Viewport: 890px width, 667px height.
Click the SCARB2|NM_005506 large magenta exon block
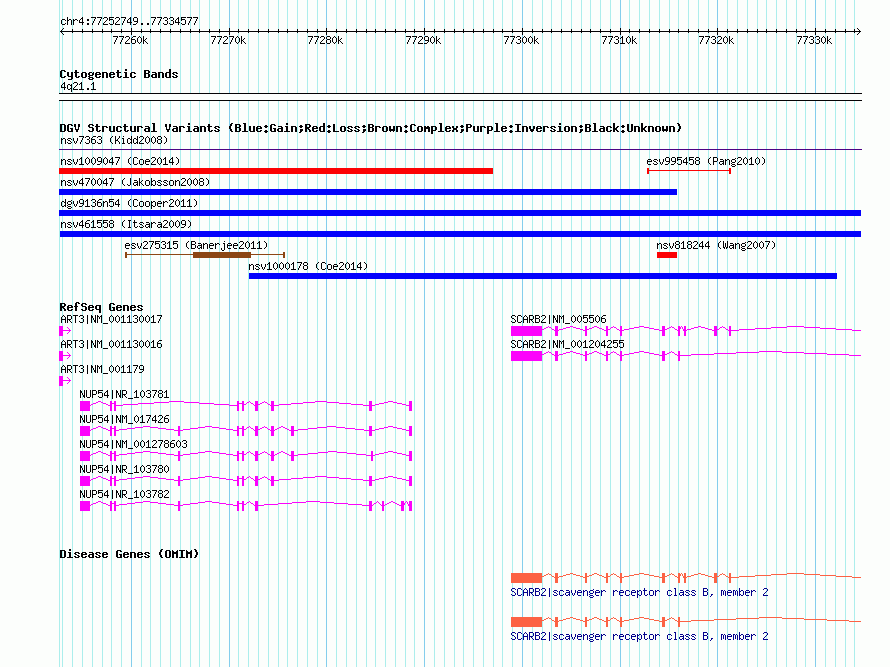click(x=526, y=331)
